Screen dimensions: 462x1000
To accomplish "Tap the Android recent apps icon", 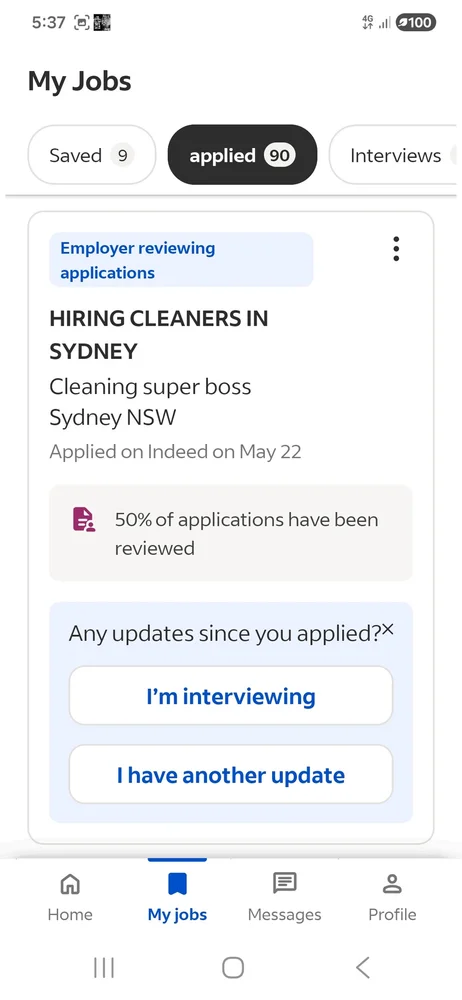I will tap(104, 967).
